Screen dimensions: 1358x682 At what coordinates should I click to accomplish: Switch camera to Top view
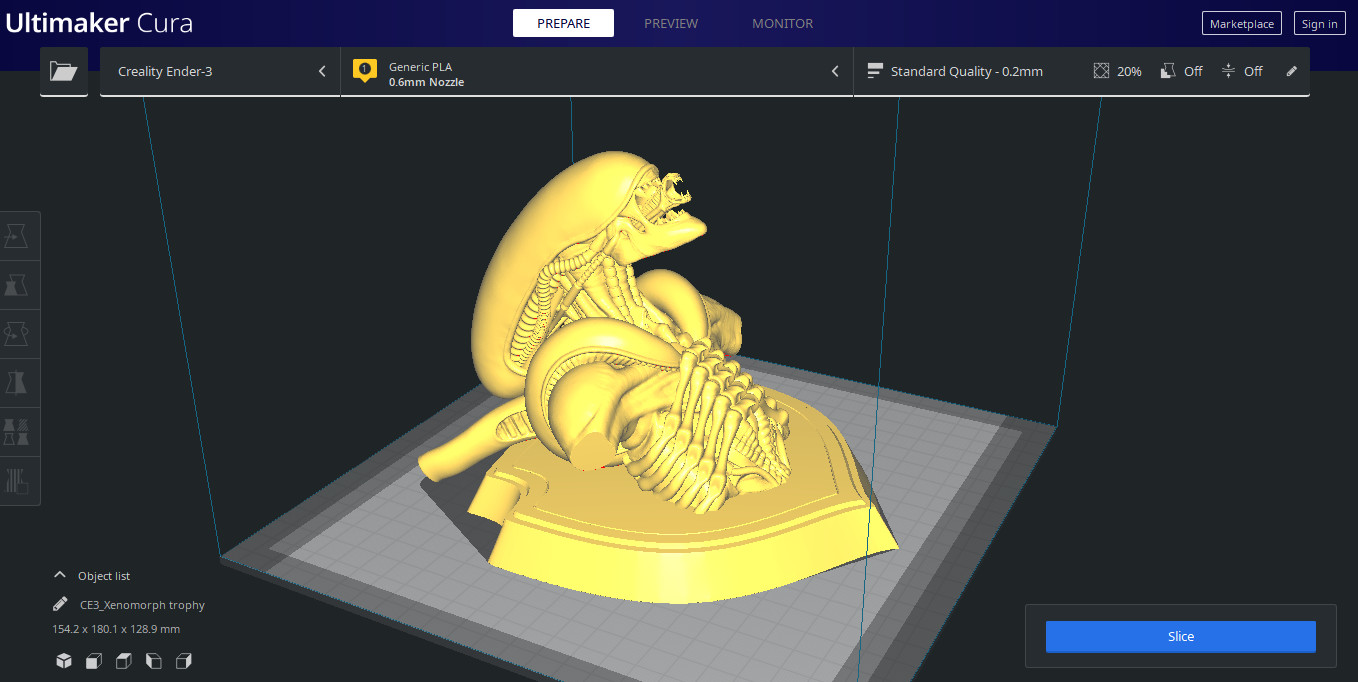pos(123,661)
